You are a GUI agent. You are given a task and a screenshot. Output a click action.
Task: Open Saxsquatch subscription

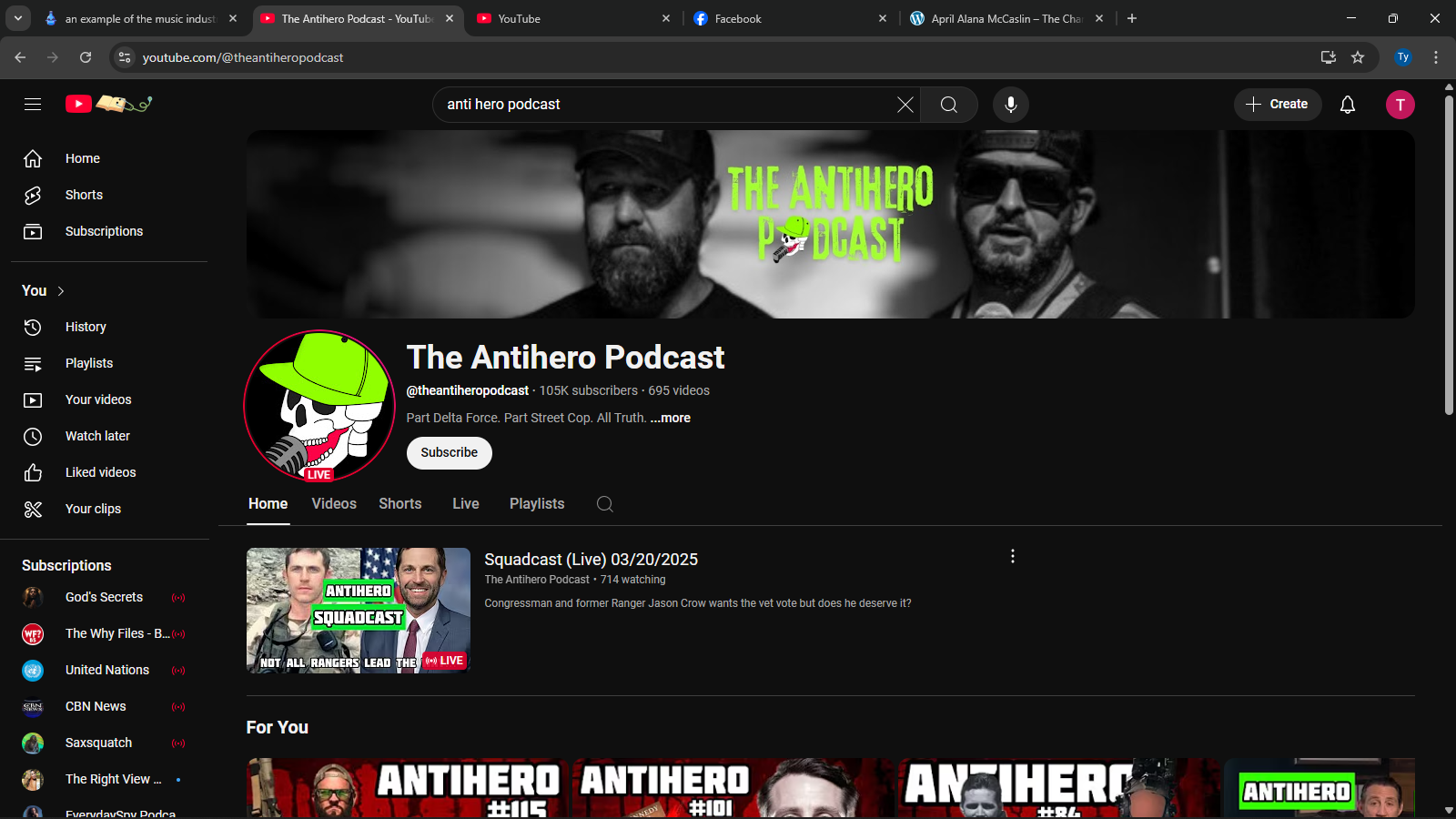pyautogui.click(x=109, y=743)
